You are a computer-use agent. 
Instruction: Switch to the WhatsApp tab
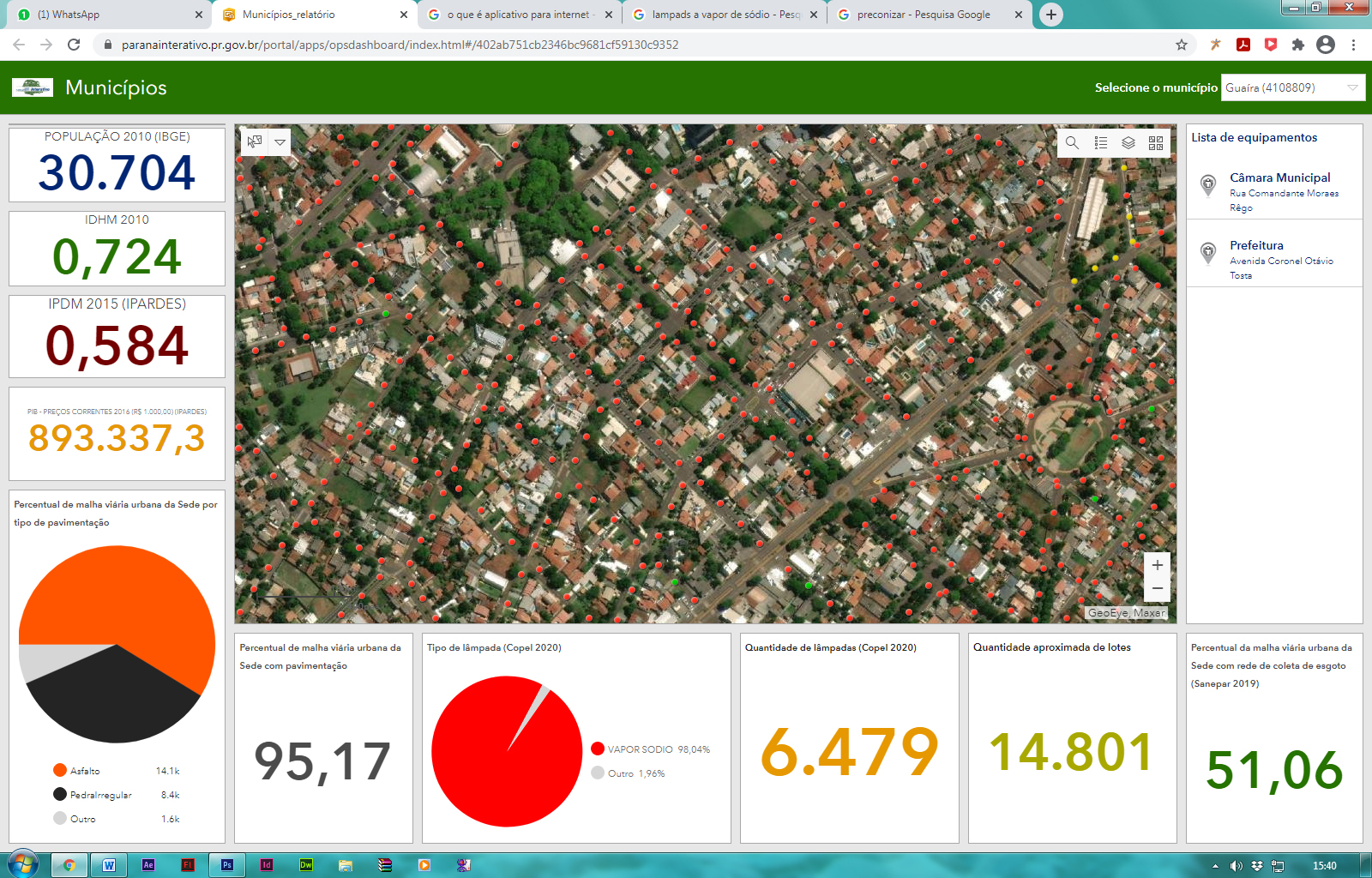click(x=103, y=15)
